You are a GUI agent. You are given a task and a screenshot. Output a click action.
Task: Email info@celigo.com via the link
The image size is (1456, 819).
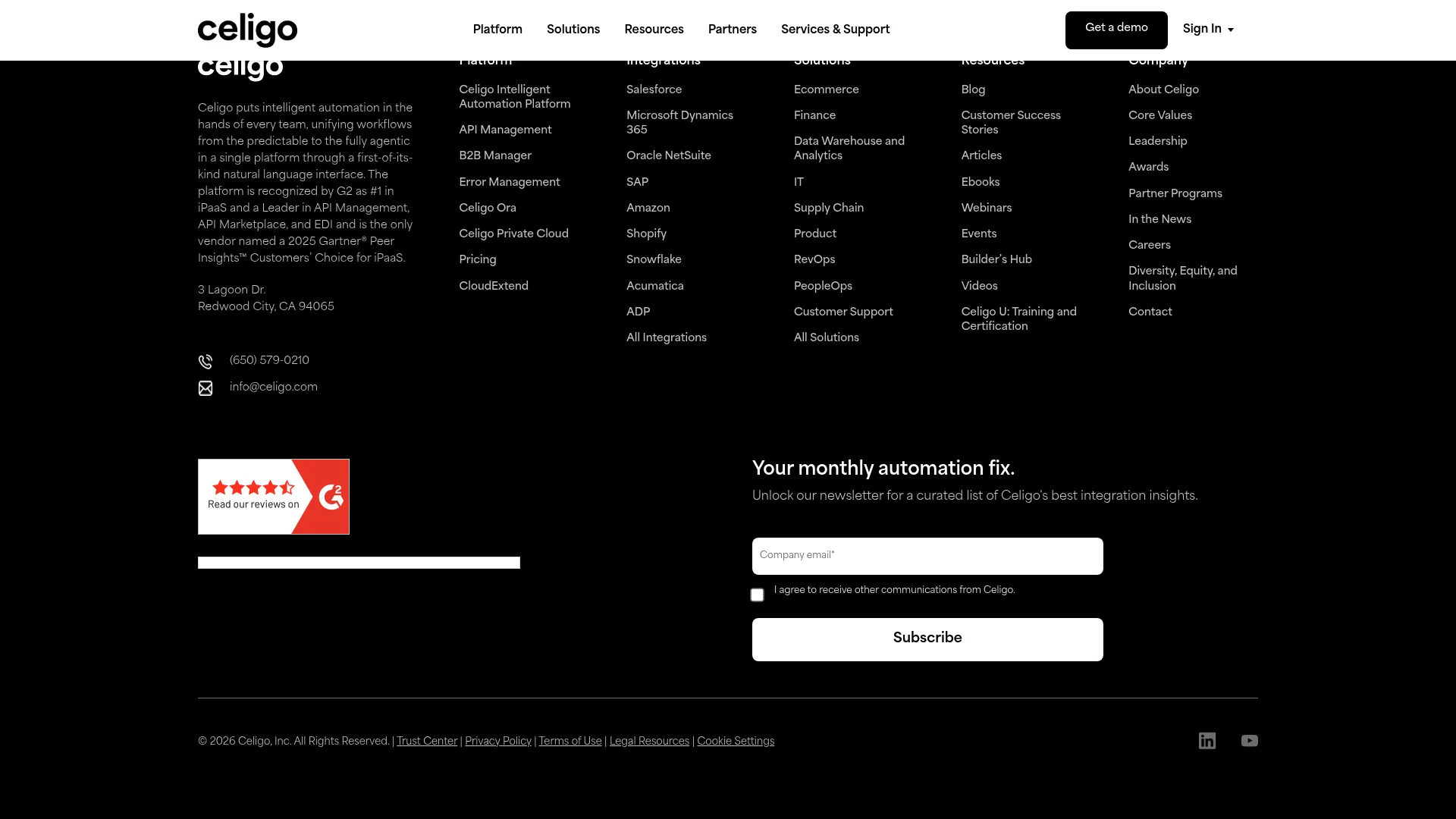274,388
